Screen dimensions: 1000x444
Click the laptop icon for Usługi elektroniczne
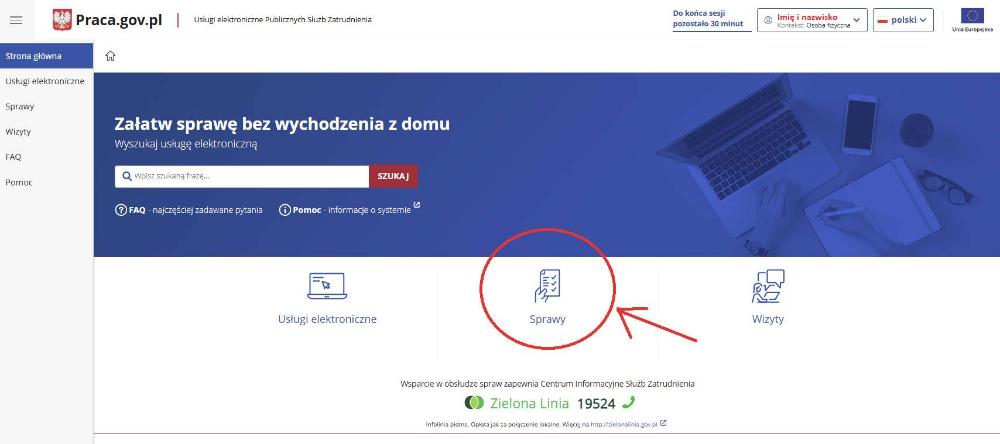tap(327, 286)
